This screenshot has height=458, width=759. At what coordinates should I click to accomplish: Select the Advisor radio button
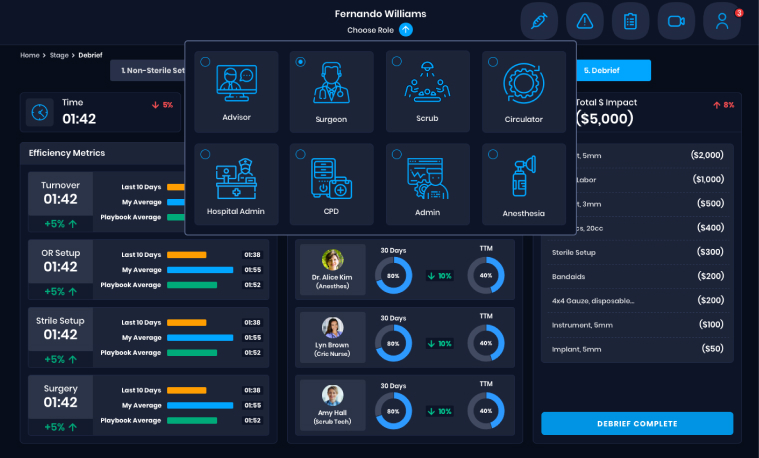[205, 62]
